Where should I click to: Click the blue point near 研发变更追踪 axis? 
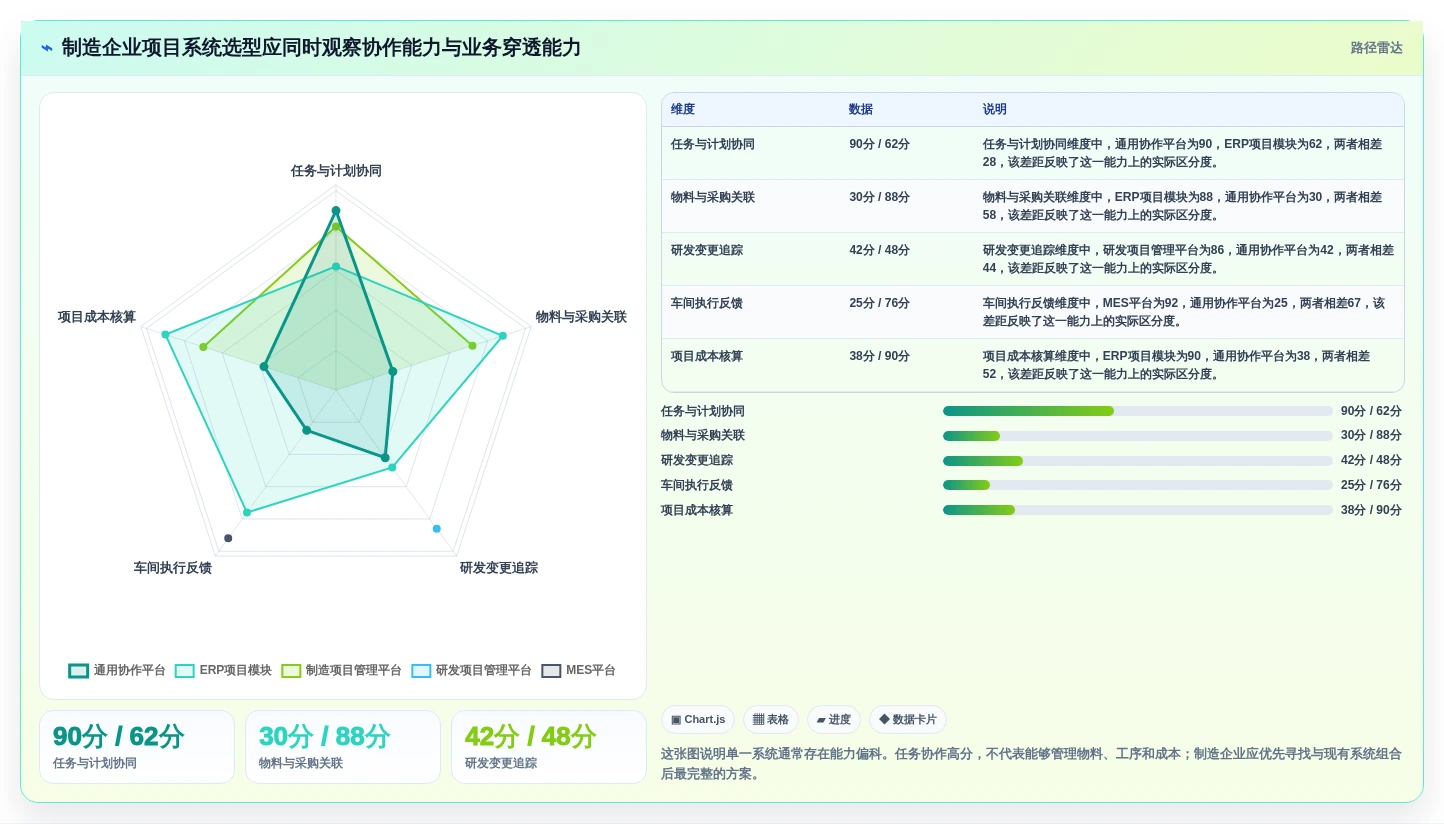(437, 528)
